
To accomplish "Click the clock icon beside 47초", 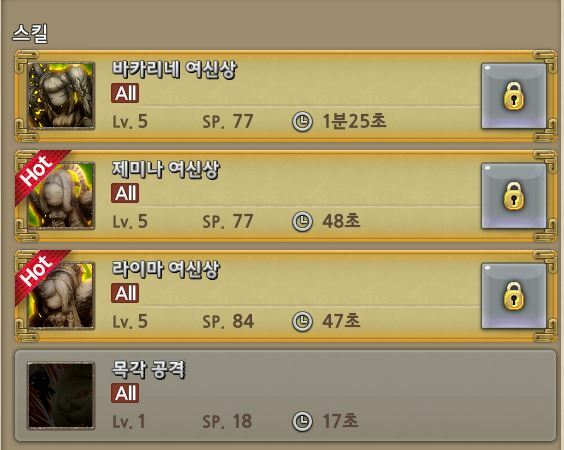I will point(302,321).
